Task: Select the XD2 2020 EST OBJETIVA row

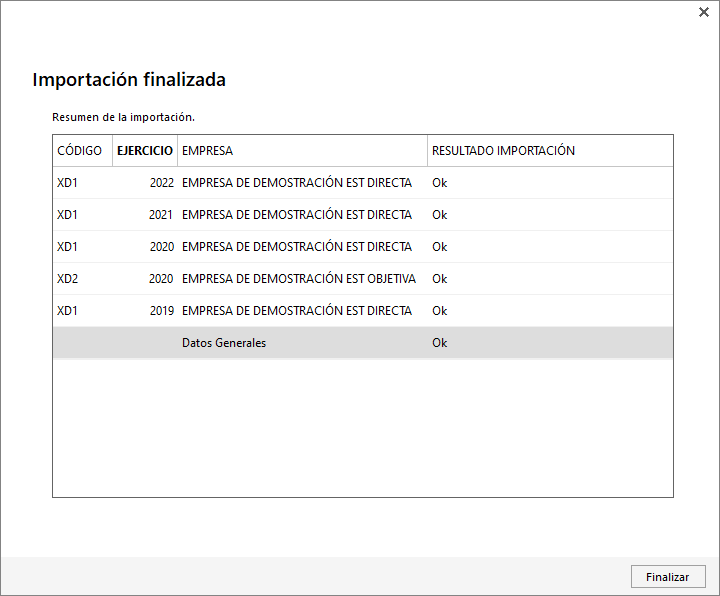Action: [363, 279]
